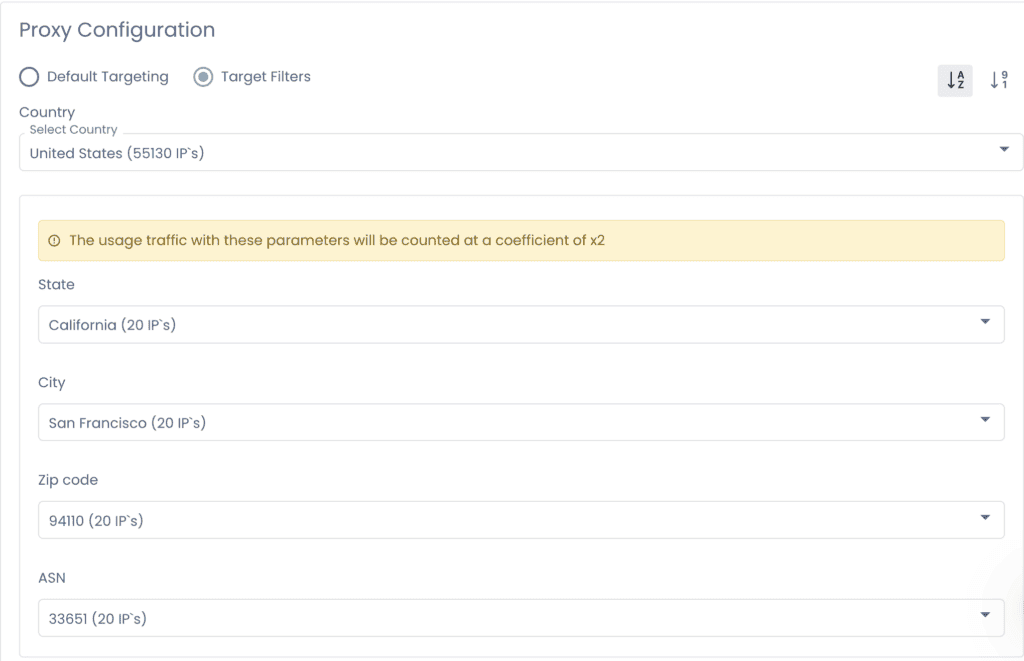Select the Default Targeting radio button

click(x=30, y=77)
